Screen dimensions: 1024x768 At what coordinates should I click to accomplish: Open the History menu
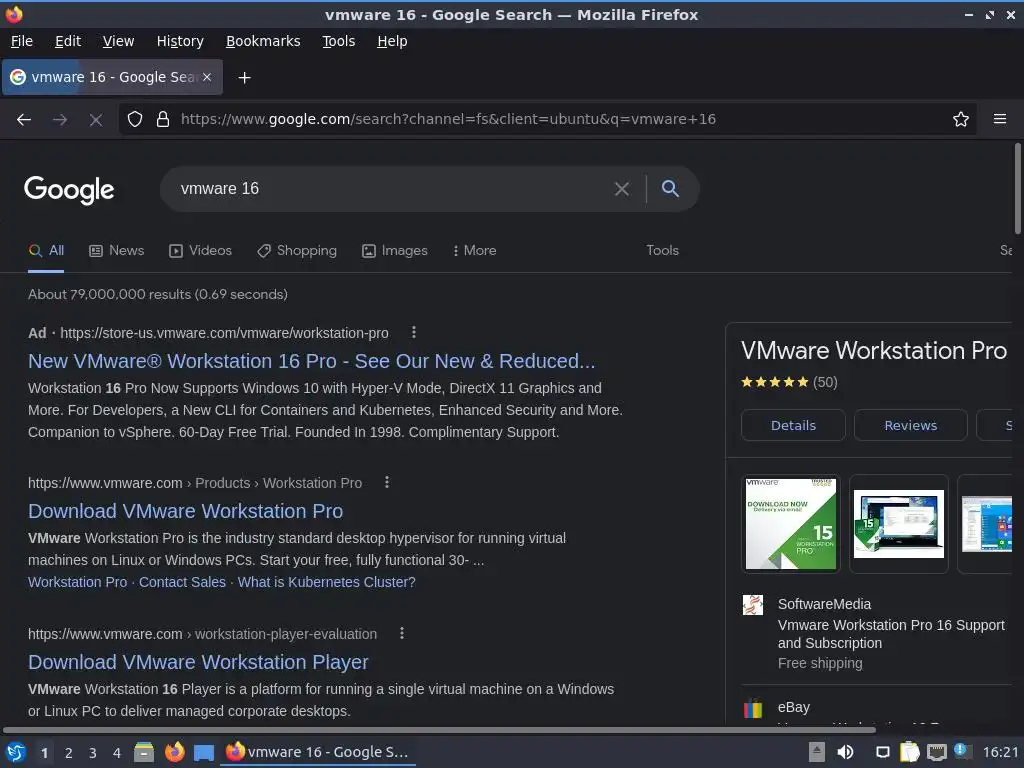tap(180, 41)
